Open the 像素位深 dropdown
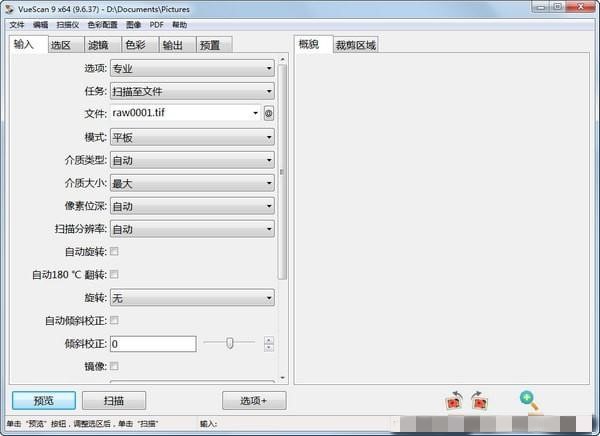 [x=192, y=206]
